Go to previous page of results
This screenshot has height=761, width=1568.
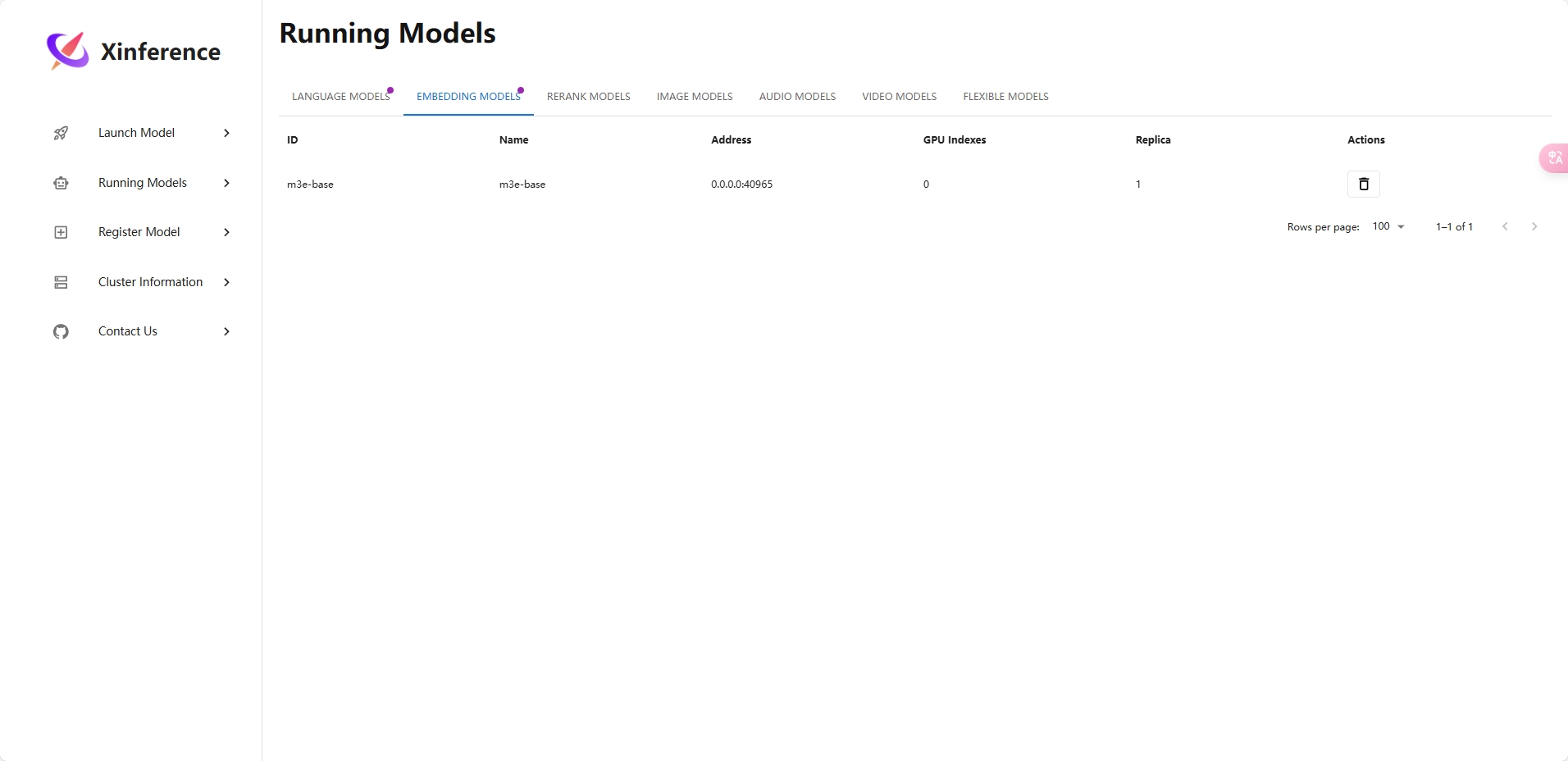1505,226
